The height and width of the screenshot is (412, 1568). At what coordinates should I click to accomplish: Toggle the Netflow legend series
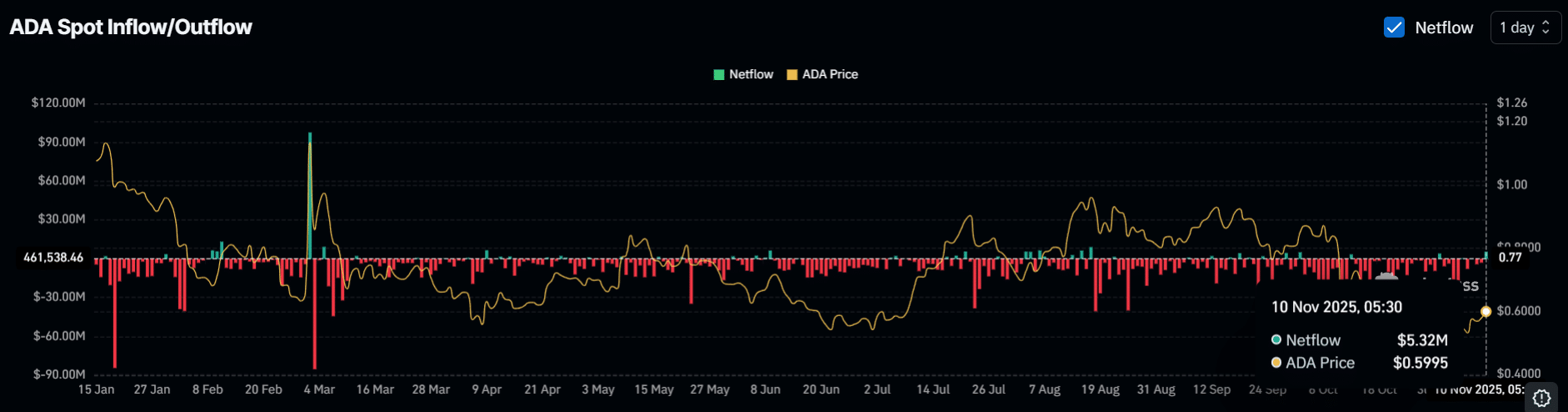[743, 74]
